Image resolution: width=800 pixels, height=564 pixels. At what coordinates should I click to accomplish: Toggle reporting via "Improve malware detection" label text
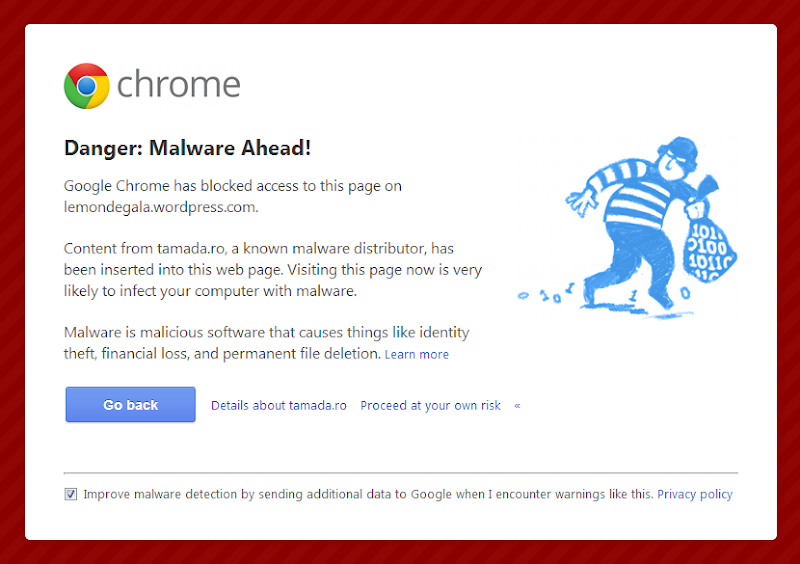368,494
